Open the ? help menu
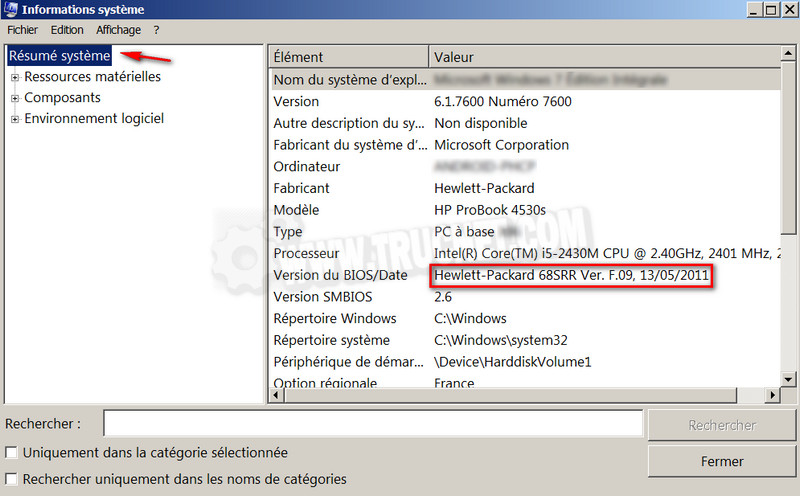Screen dimensions: 800x496 (156, 30)
